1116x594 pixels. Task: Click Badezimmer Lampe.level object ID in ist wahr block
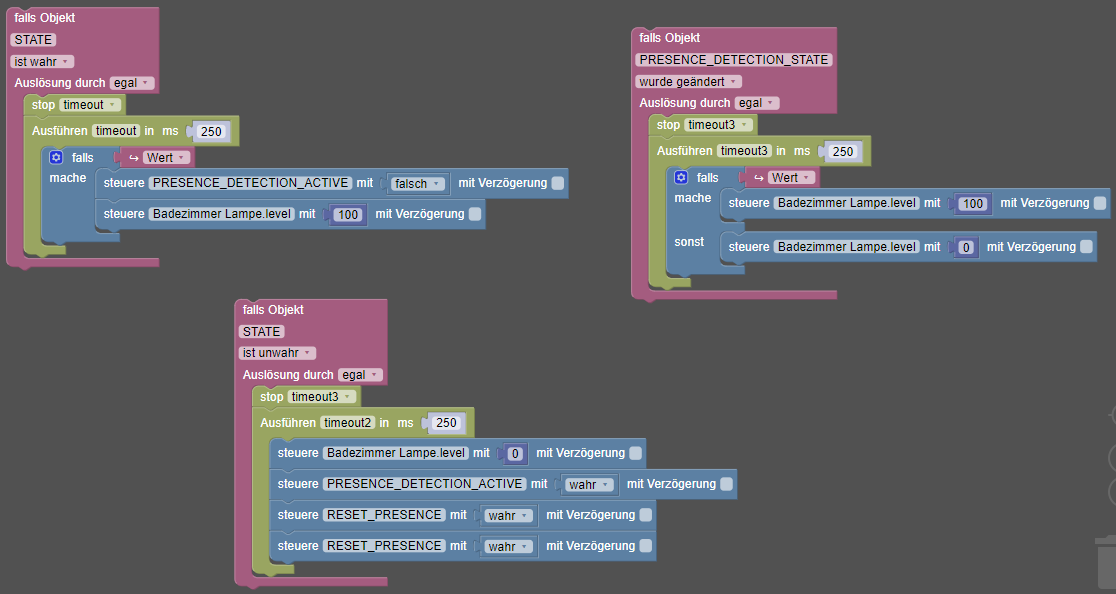[x=222, y=214]
